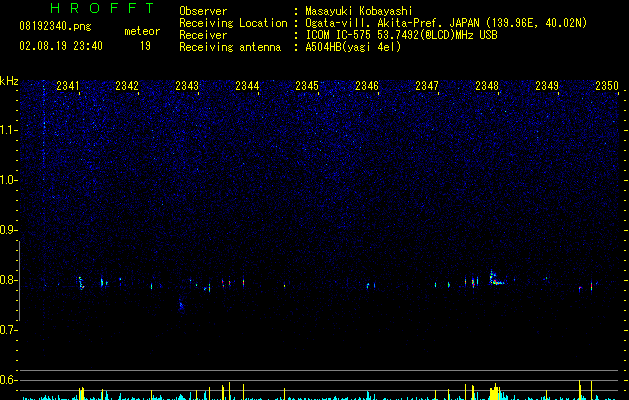Click the bright meteor echo near 2348

(496, 278)
